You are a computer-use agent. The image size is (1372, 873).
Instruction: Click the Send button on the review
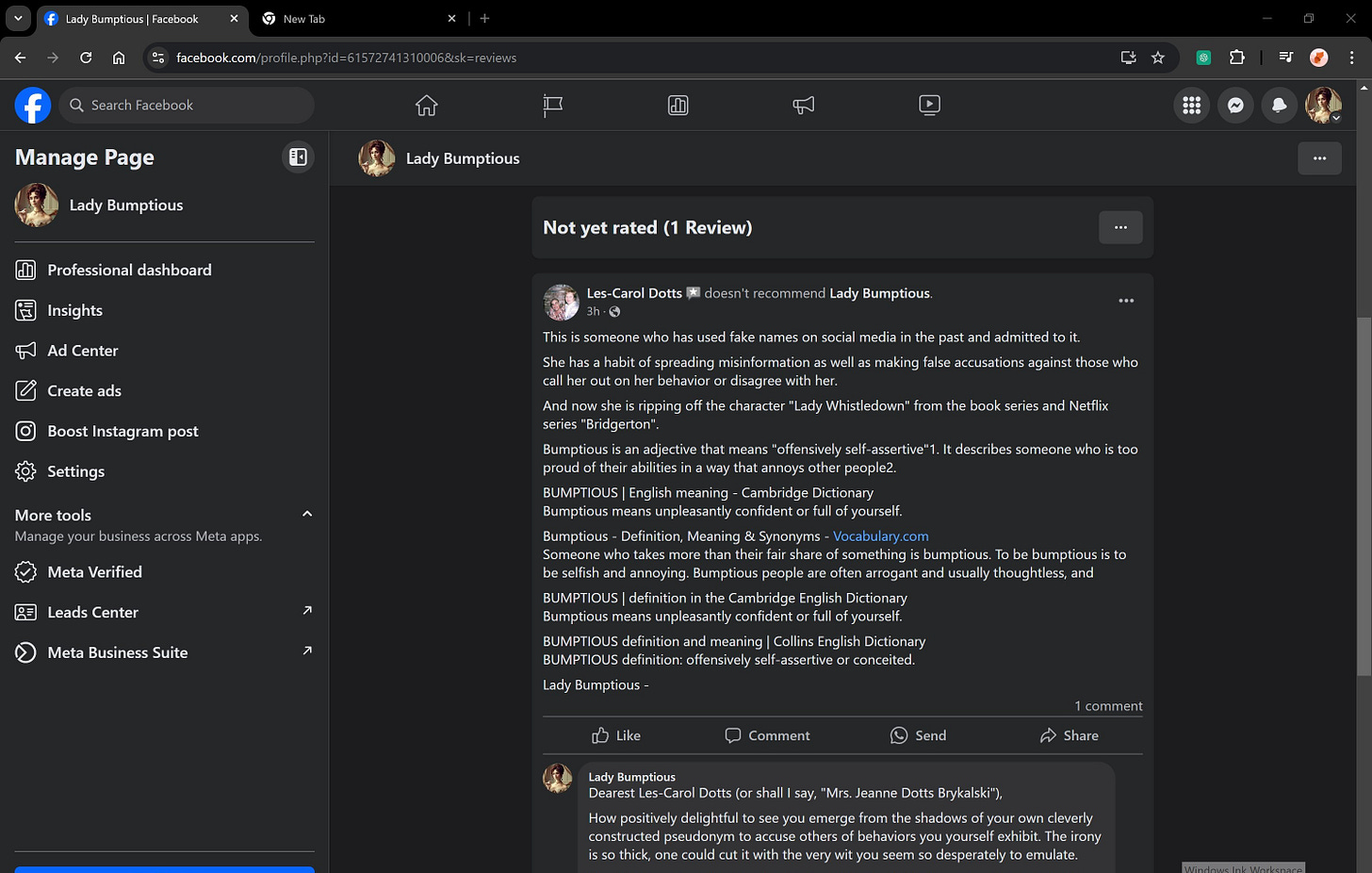pyautogui.click(x=918, y=735)
